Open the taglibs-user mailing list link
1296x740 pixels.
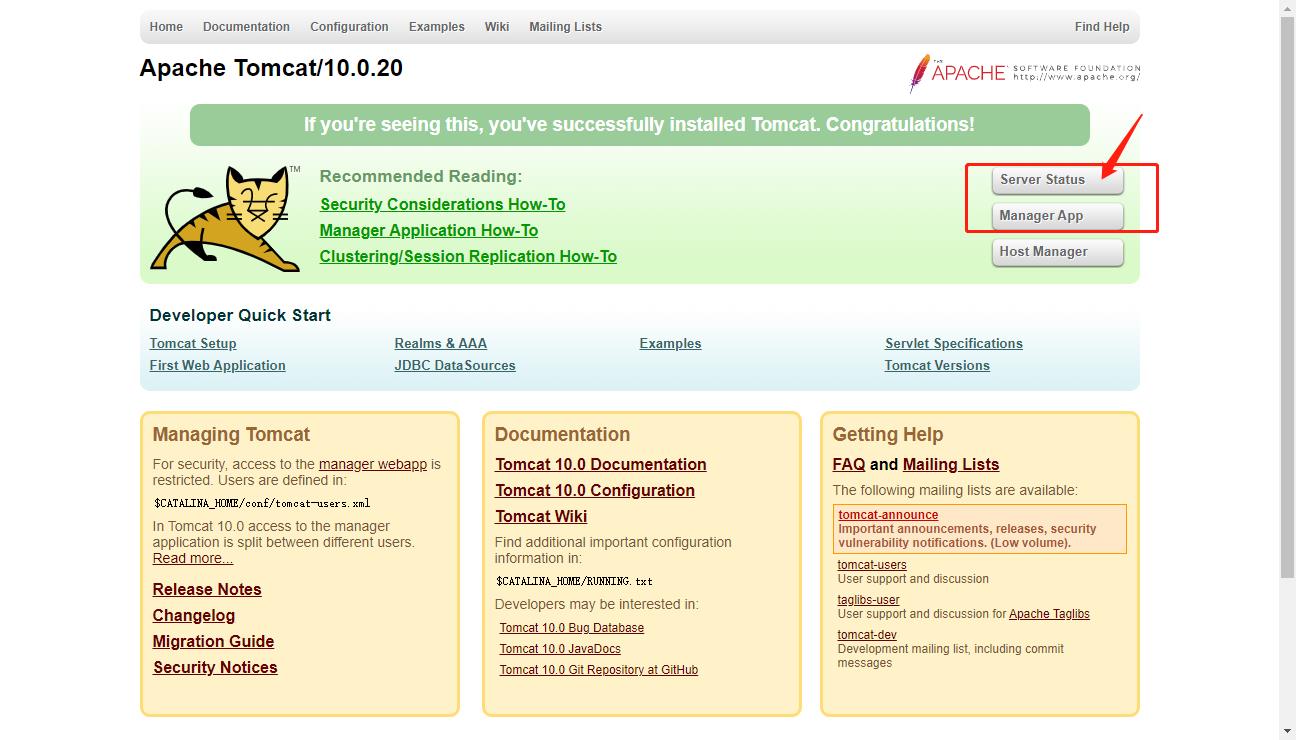[869, 600]
